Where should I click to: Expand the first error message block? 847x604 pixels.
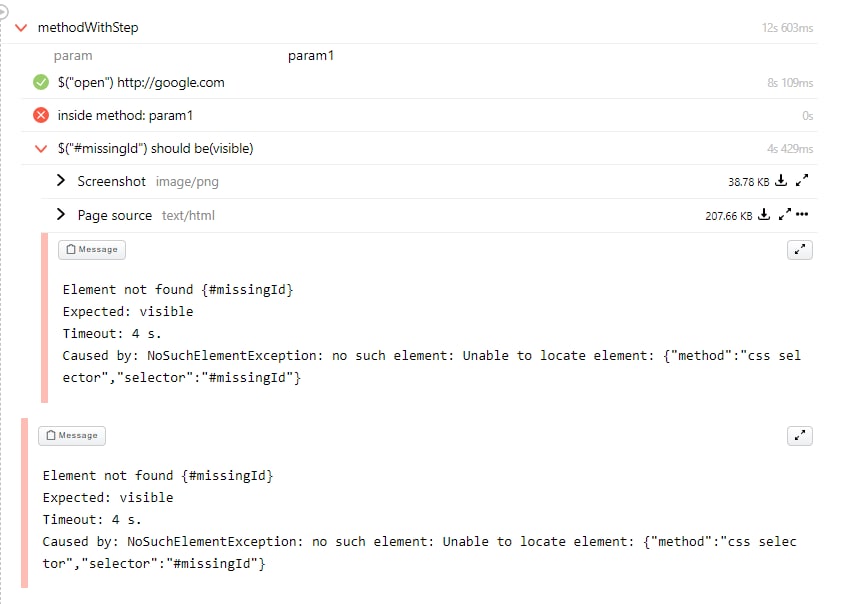click(799, 250)
